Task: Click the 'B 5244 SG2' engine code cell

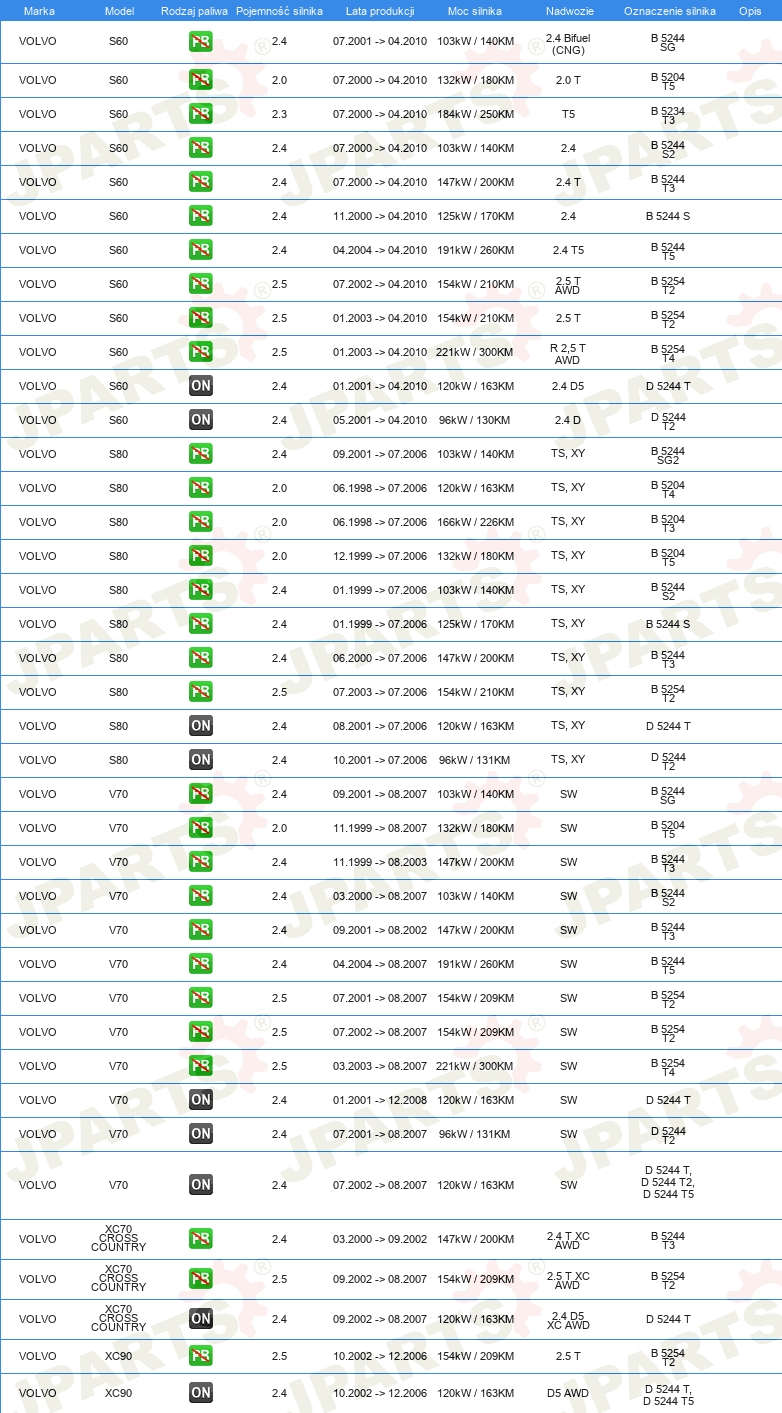Action: click(x=668, y=454)
